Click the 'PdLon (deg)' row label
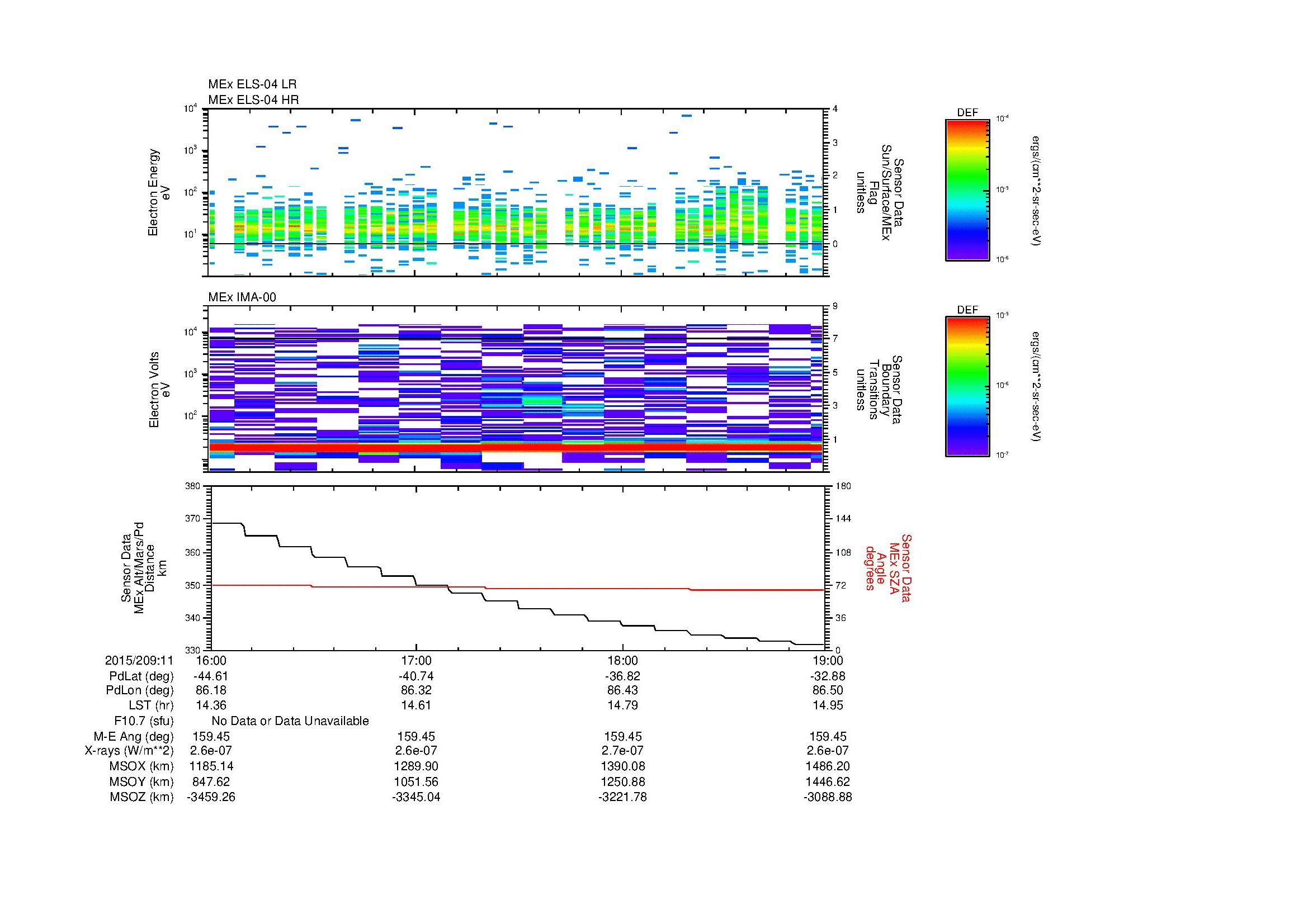The image size is (1308, 924). [140, 690]
